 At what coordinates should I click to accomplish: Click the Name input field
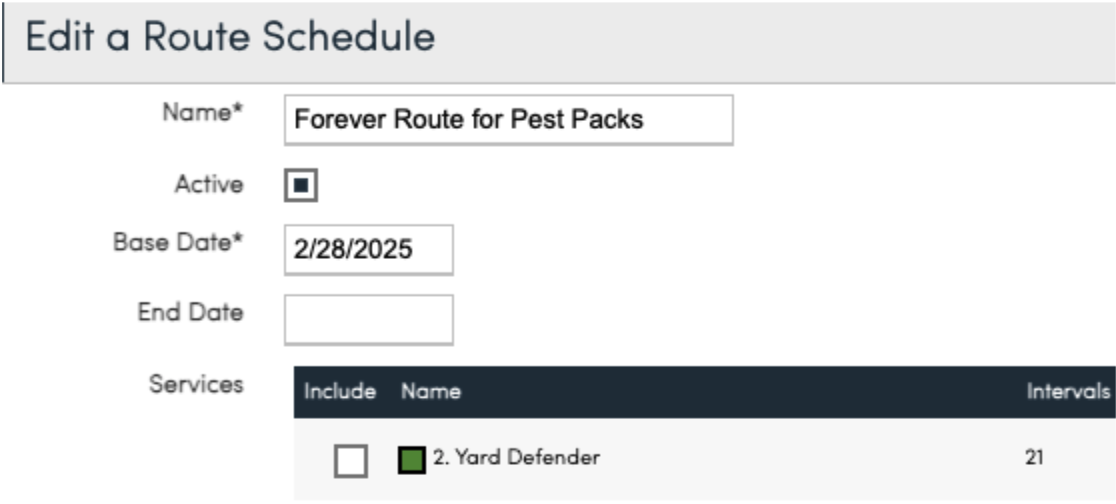tap(508, 120)
